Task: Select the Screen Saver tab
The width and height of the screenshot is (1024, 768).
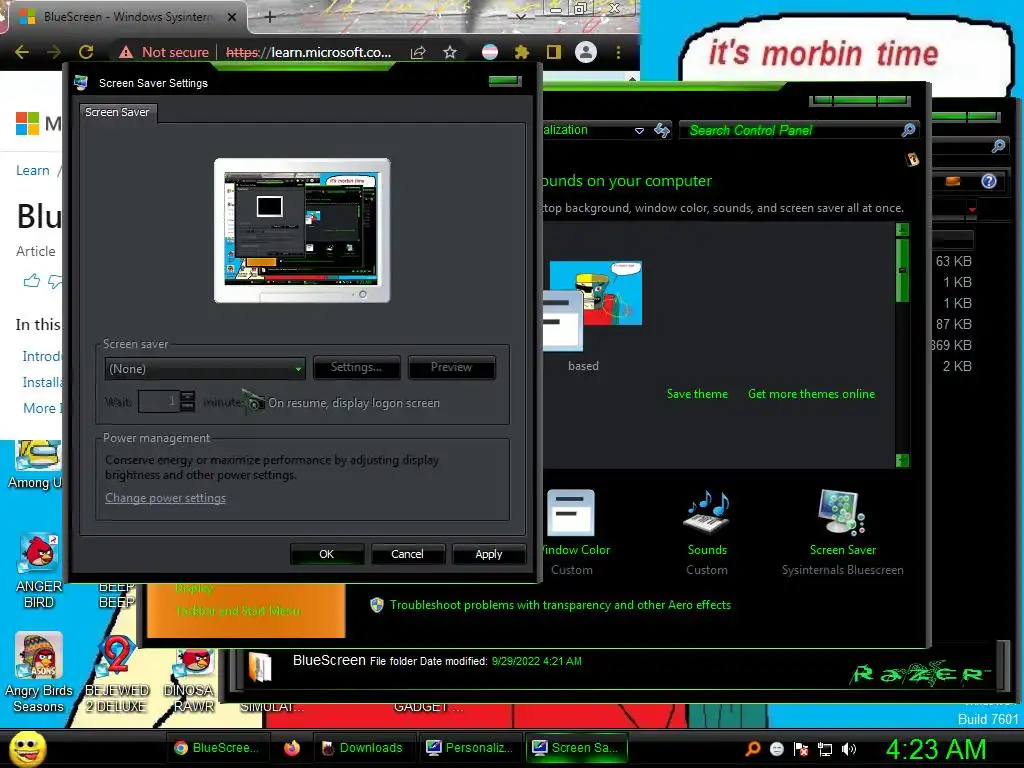Action: [x=117, y=112]
